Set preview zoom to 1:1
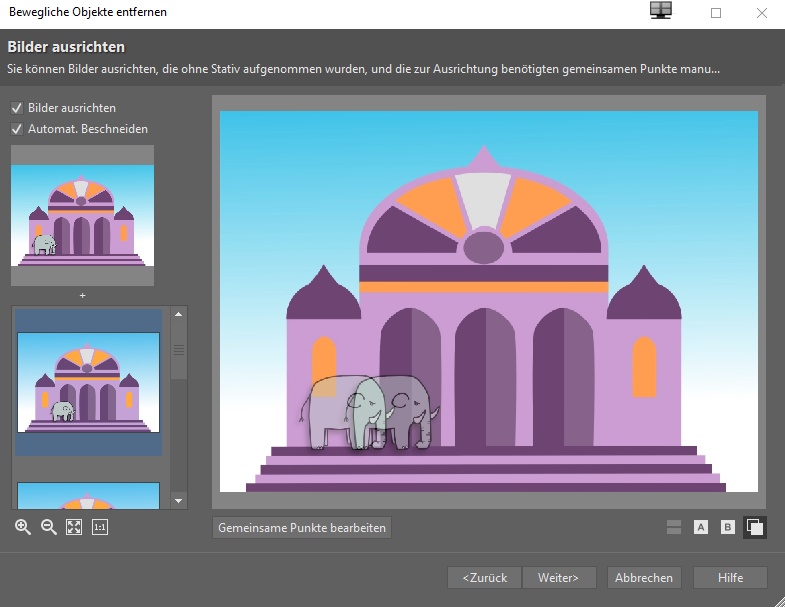 [x=100, y=527]
